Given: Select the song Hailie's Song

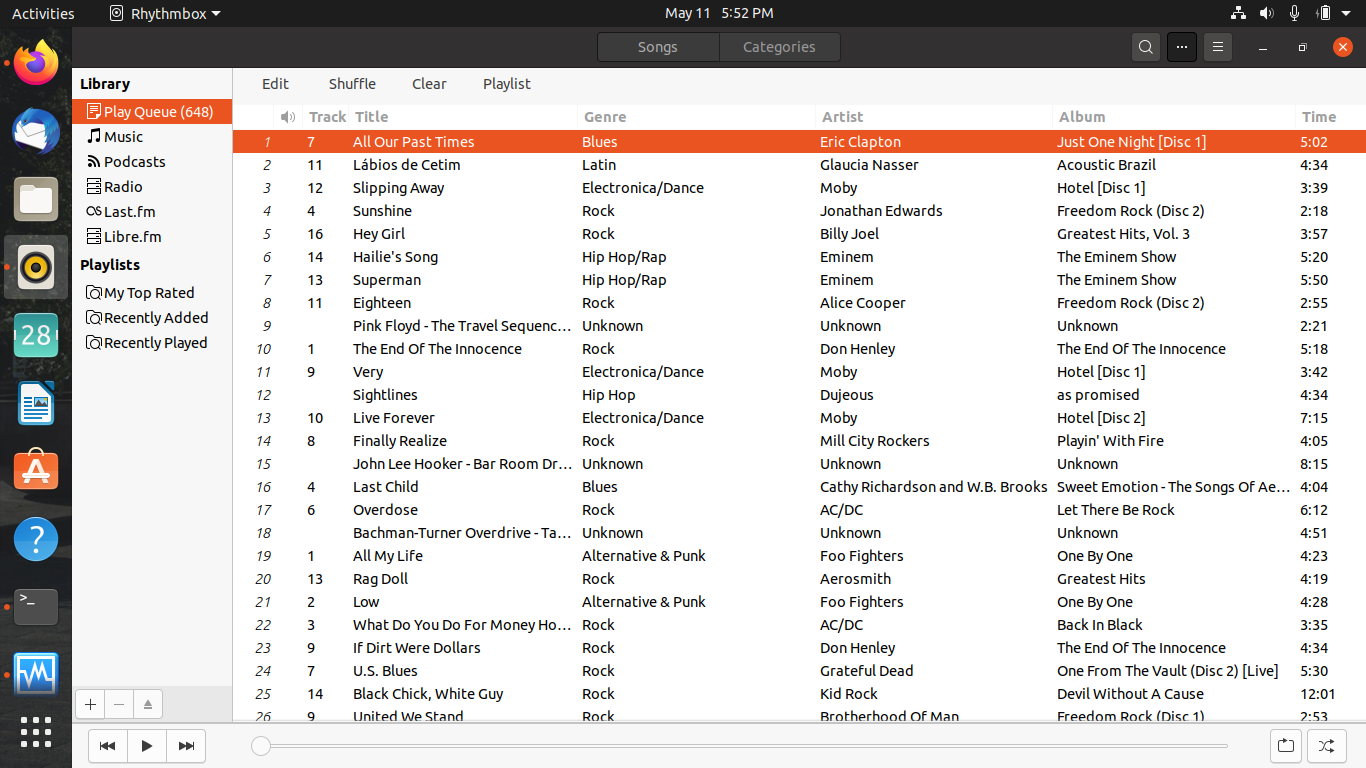Looking at the screenshot, I should point(395,257).
